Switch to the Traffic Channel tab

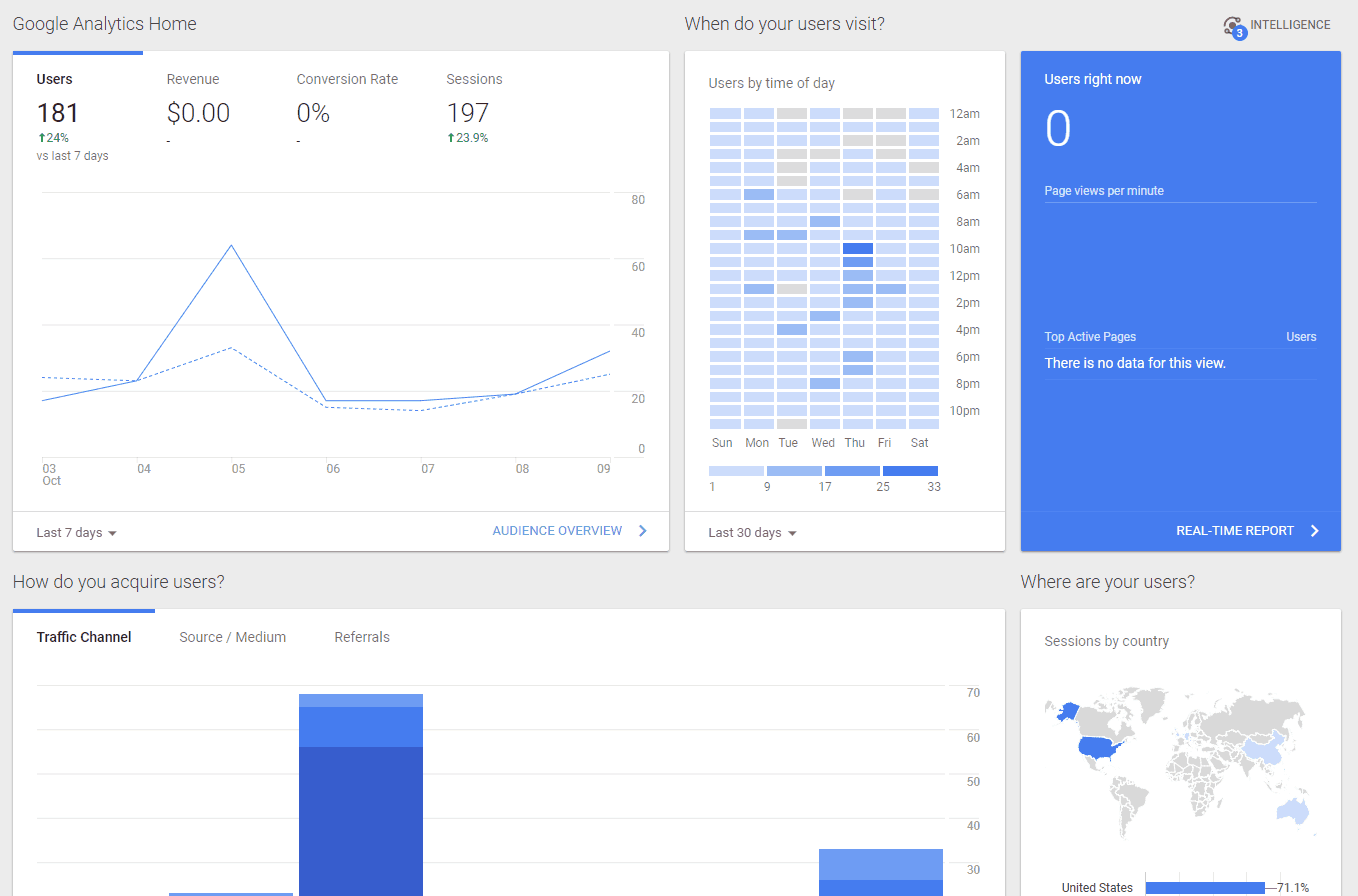(x=84, y=637)
